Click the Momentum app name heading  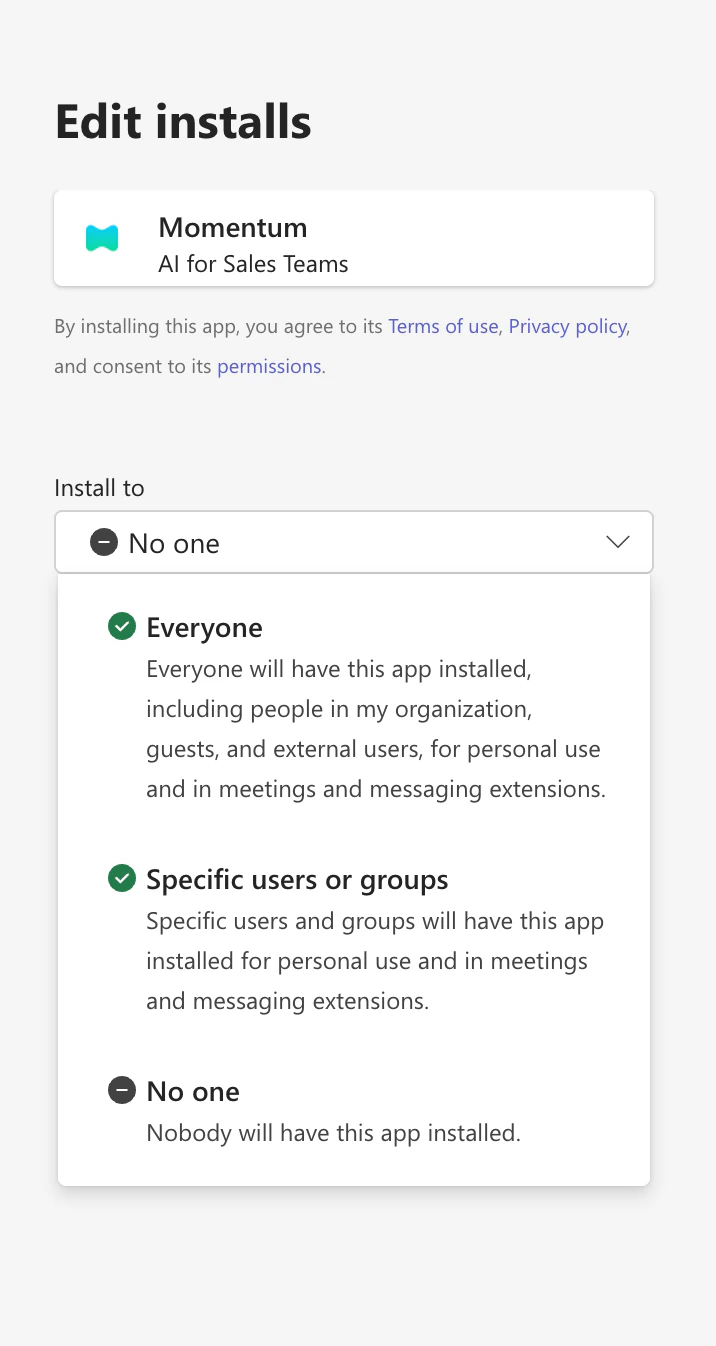(x=233, y=227)
